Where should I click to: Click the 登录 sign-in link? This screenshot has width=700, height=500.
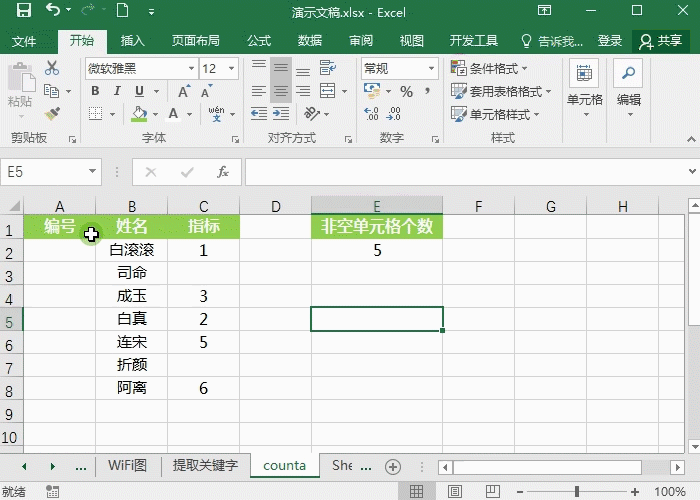tap(610, 41)
